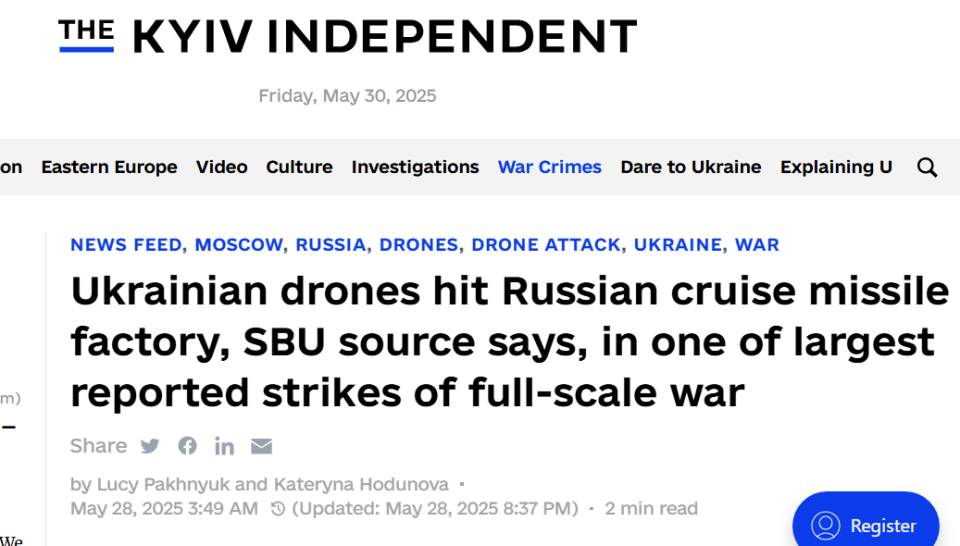View author Lucy Pakhnyuk's profile
Image resolution: width=960 pixels, height=546 pixels.
pyautogui.click(x=163, y=484)
